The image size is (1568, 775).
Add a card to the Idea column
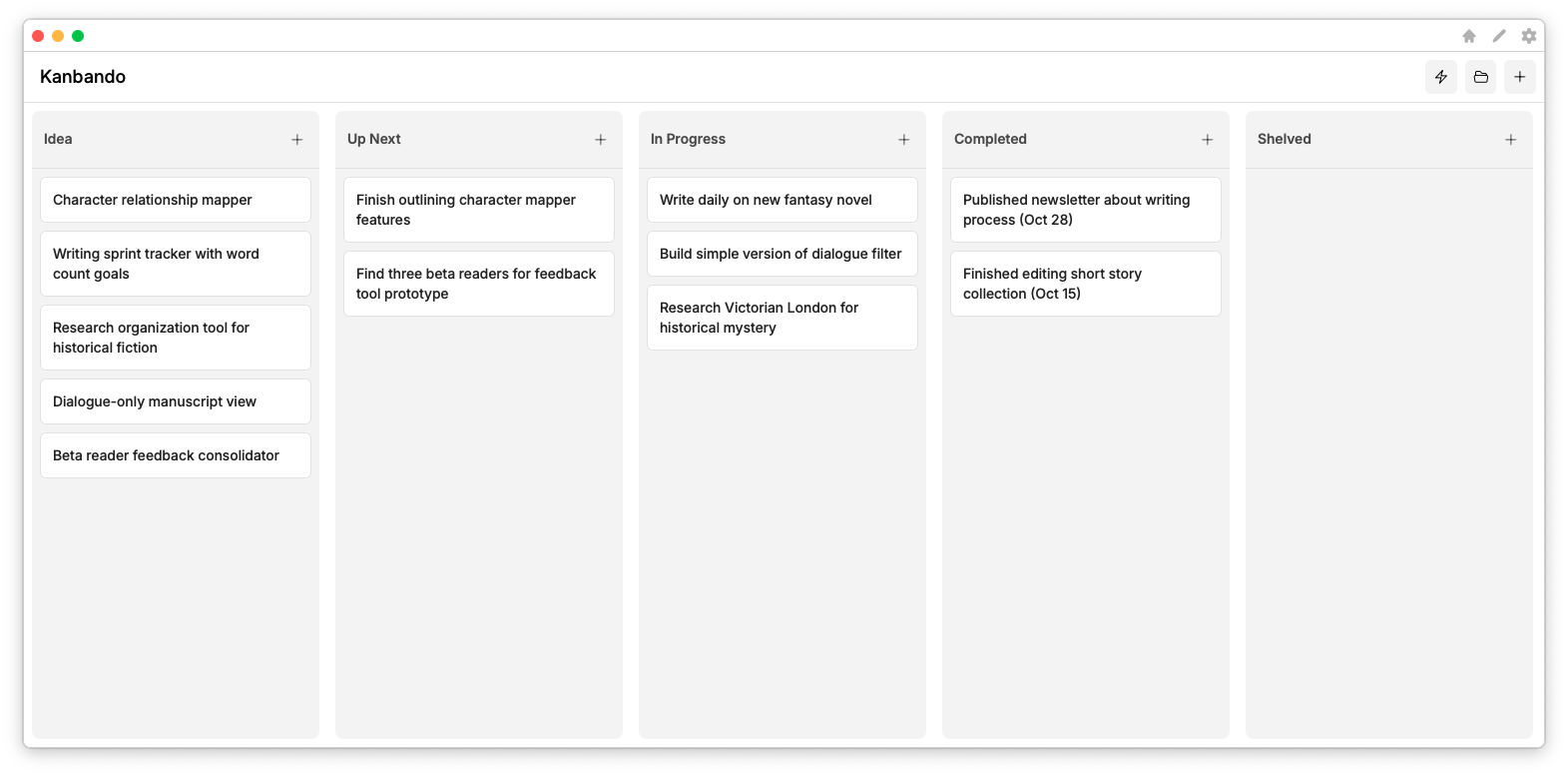[x=296, y=140]
